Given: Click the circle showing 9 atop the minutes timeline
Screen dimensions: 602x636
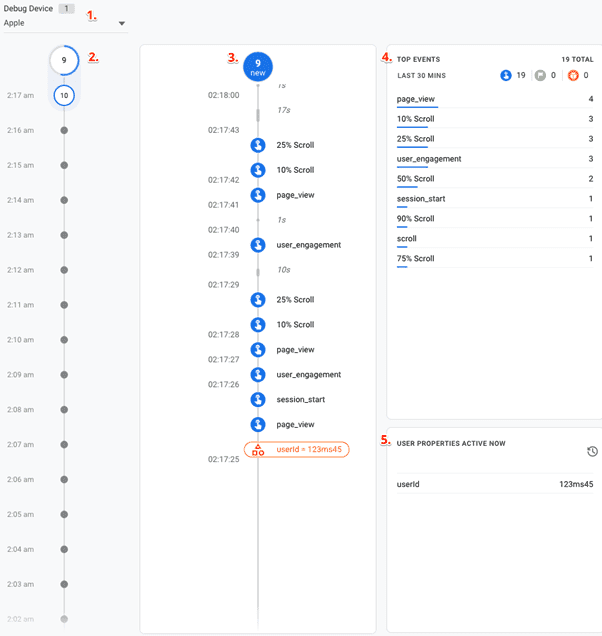Looking at the screenshot, I should 64,60.
